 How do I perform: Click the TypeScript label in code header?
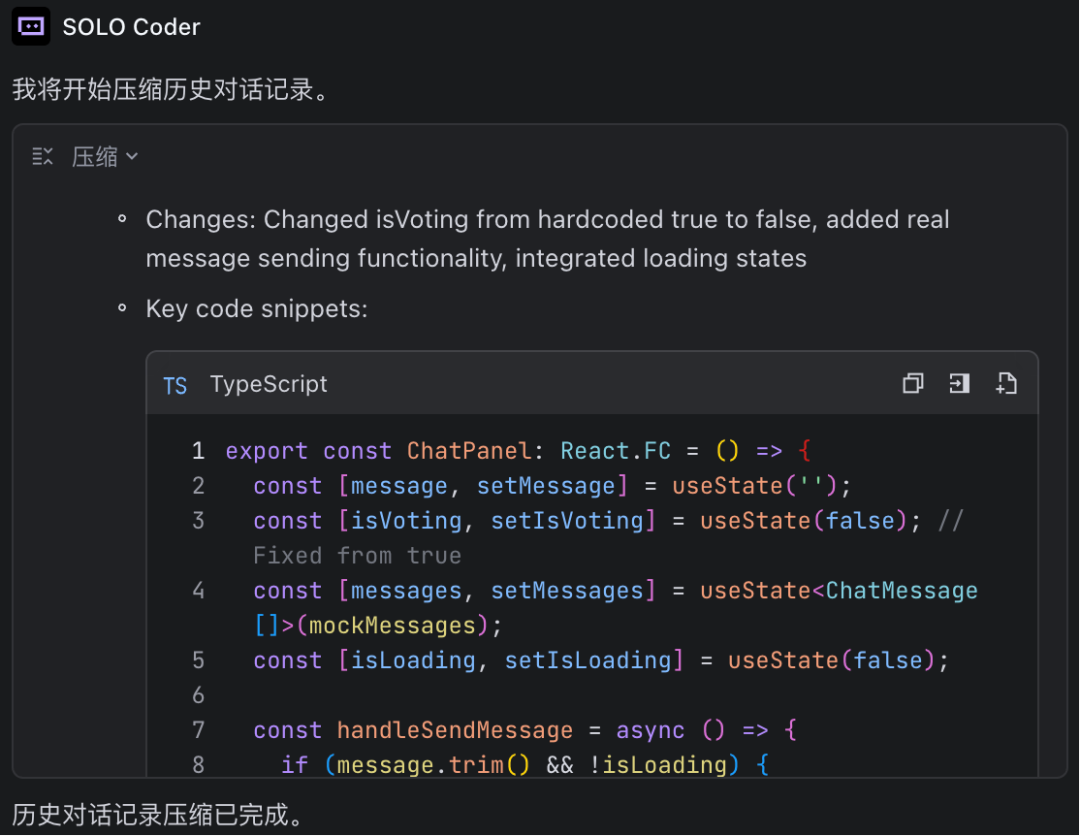point(269,384)
